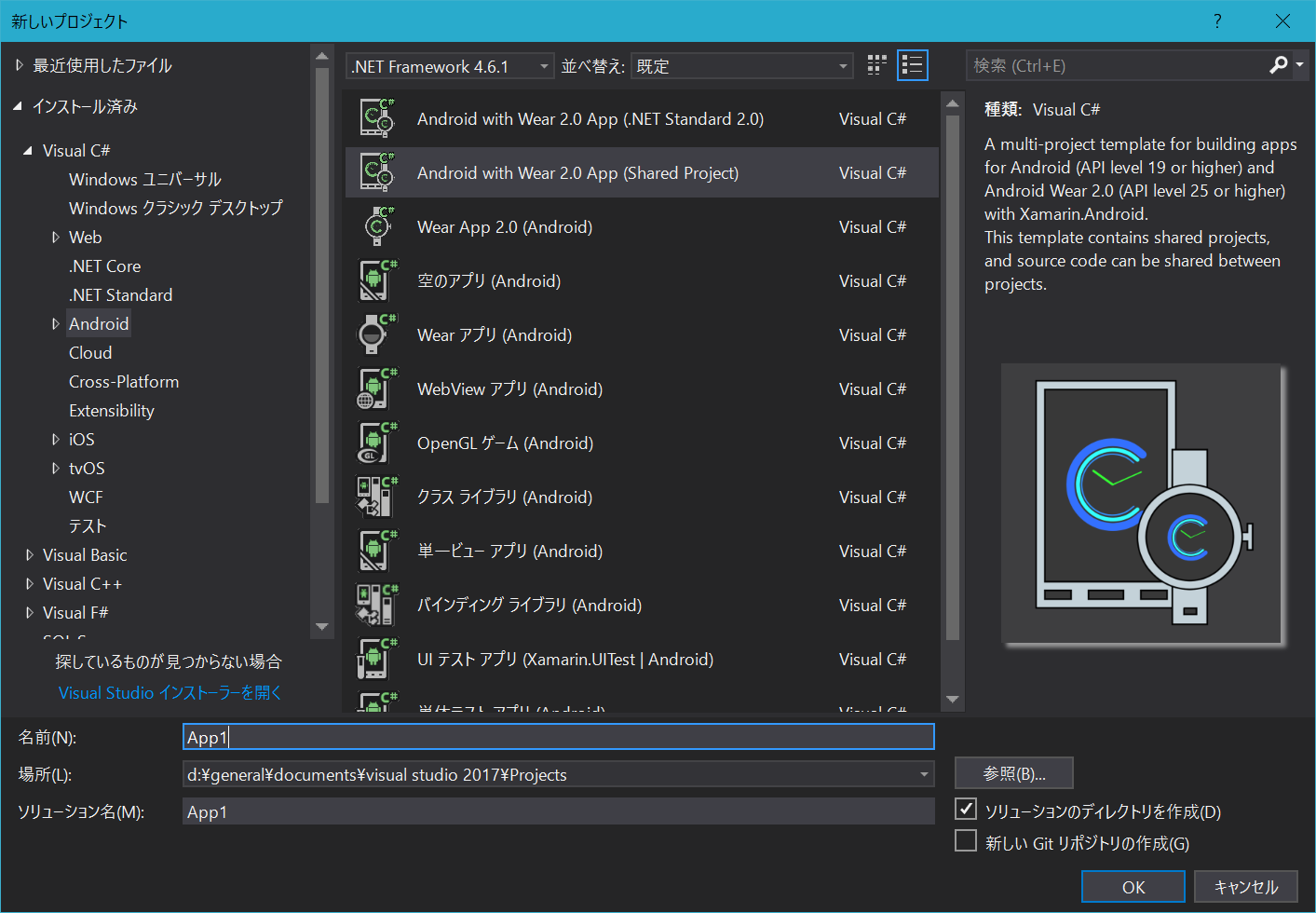Click the WebView アプリ (Android) icon
The width and height of the screenshot is (1316, 913).
tap(377, 388)
